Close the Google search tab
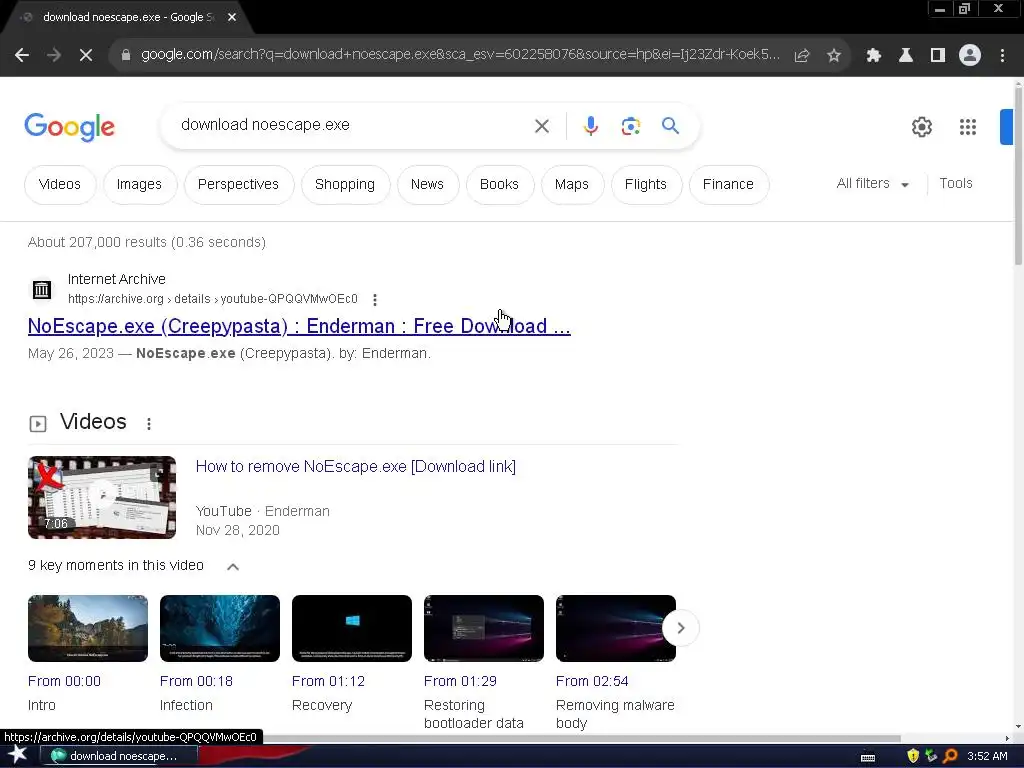The image size is (1024, 768). point(232,18)
